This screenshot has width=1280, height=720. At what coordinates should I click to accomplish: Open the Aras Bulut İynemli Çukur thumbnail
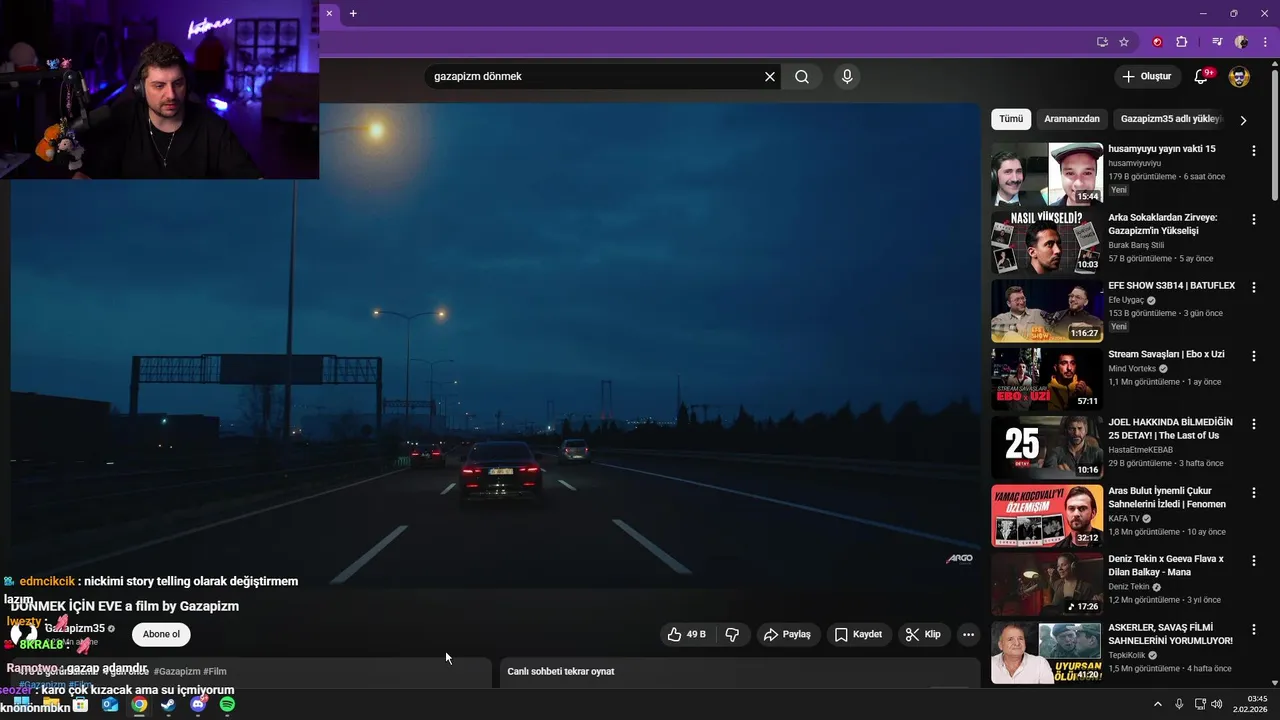[x=1047, y=516]
